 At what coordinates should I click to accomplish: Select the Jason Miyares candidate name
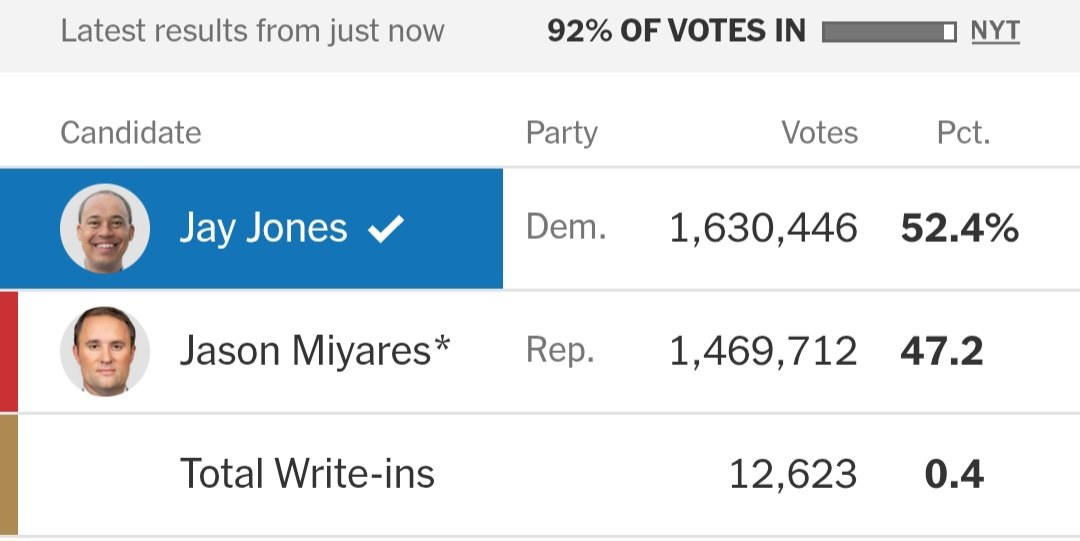(x=315, y=351)
